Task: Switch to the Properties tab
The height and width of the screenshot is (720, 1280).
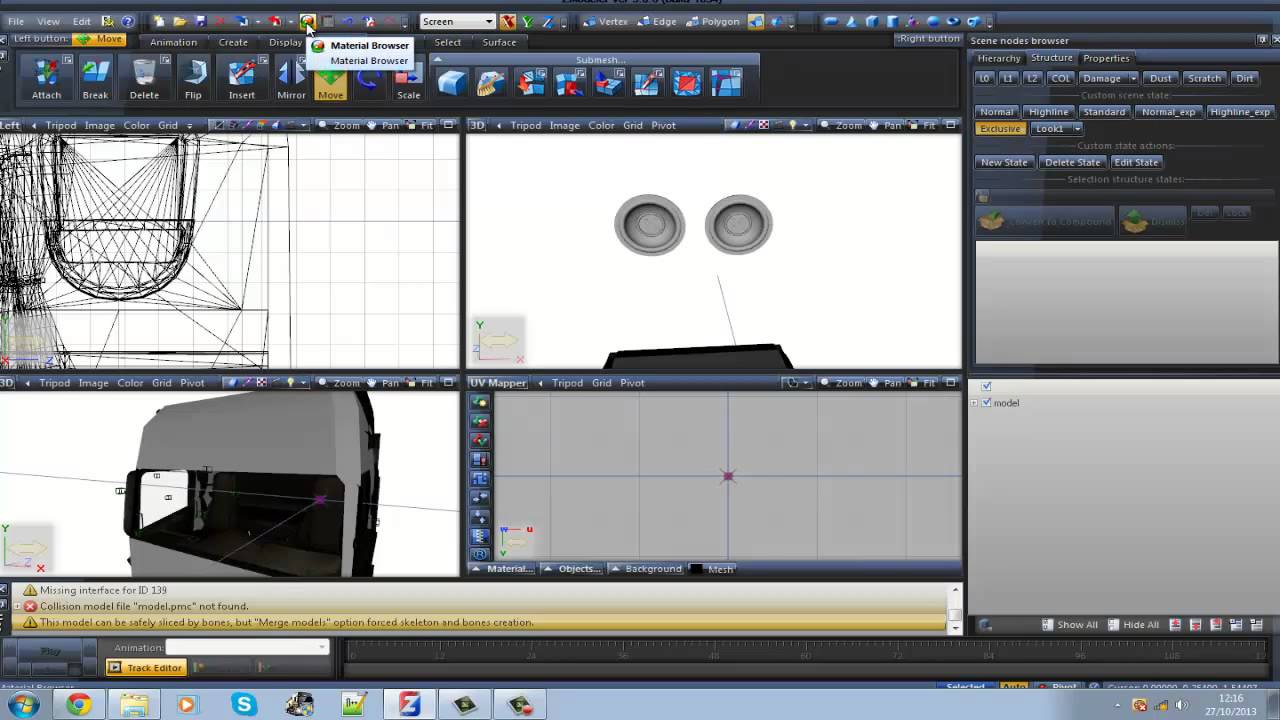Action: (1106, 58)
